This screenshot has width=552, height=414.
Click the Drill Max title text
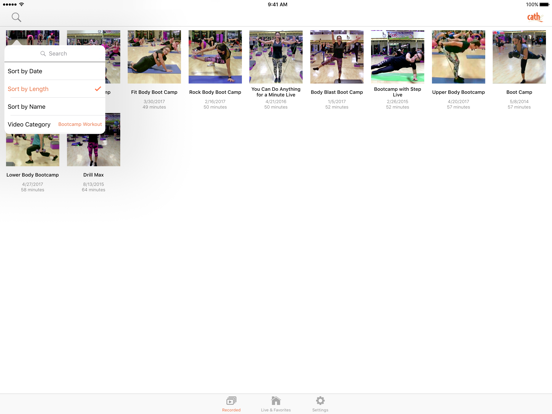click(93, 175)
